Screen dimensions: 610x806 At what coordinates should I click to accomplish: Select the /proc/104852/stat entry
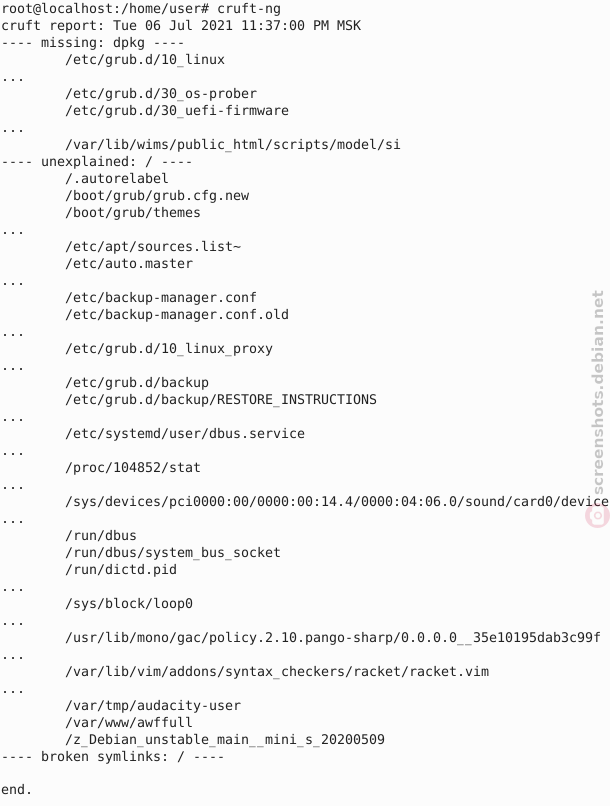click(133, 467)
